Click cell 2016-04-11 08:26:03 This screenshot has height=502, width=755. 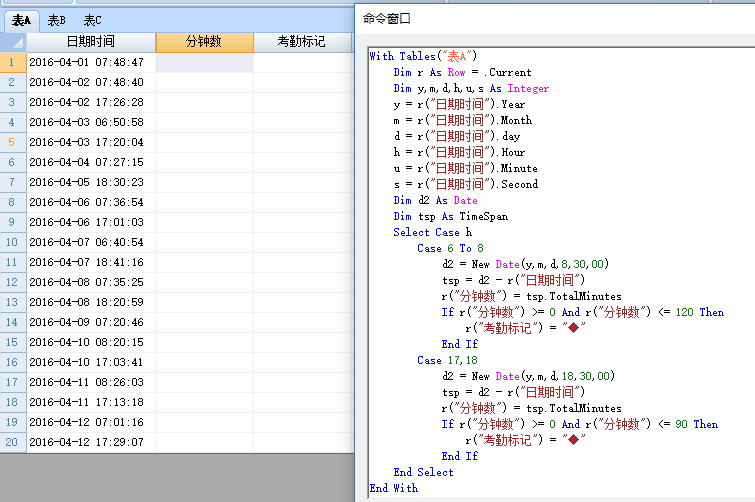(x=91, y=382)
